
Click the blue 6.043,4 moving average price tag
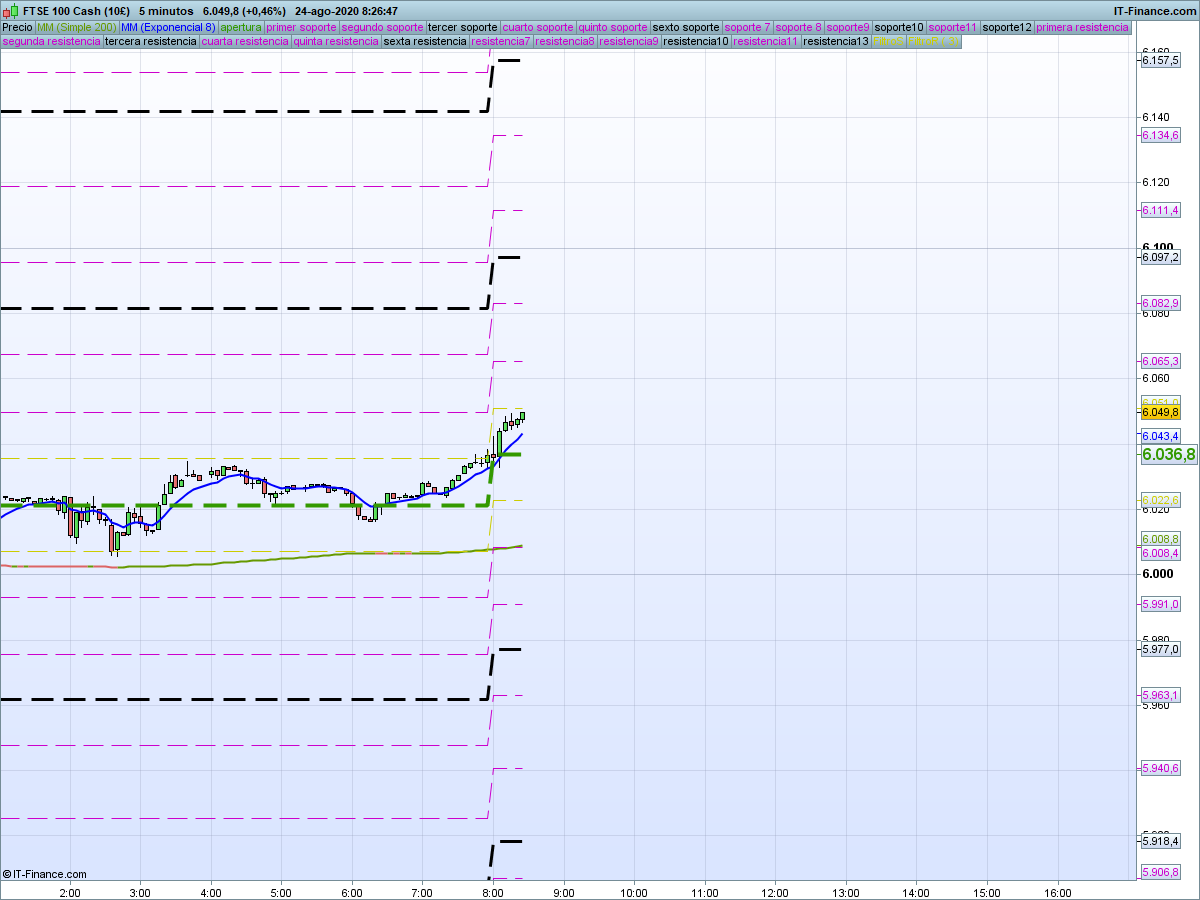(x=1160, y=436)
